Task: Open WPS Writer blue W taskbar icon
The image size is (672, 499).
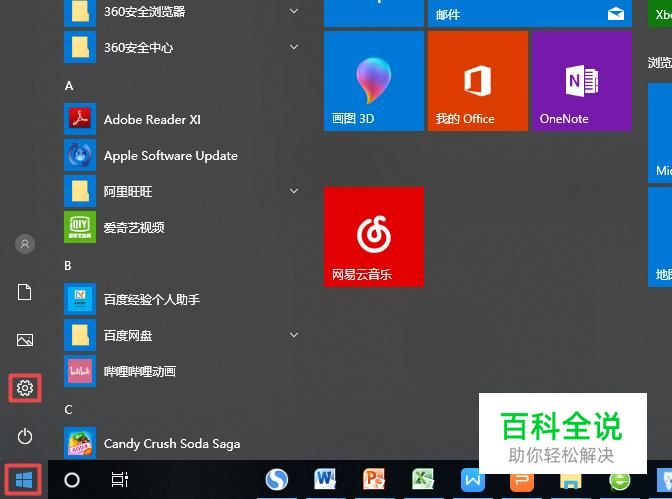Action: pyautogui.click(x=472, y=481)
